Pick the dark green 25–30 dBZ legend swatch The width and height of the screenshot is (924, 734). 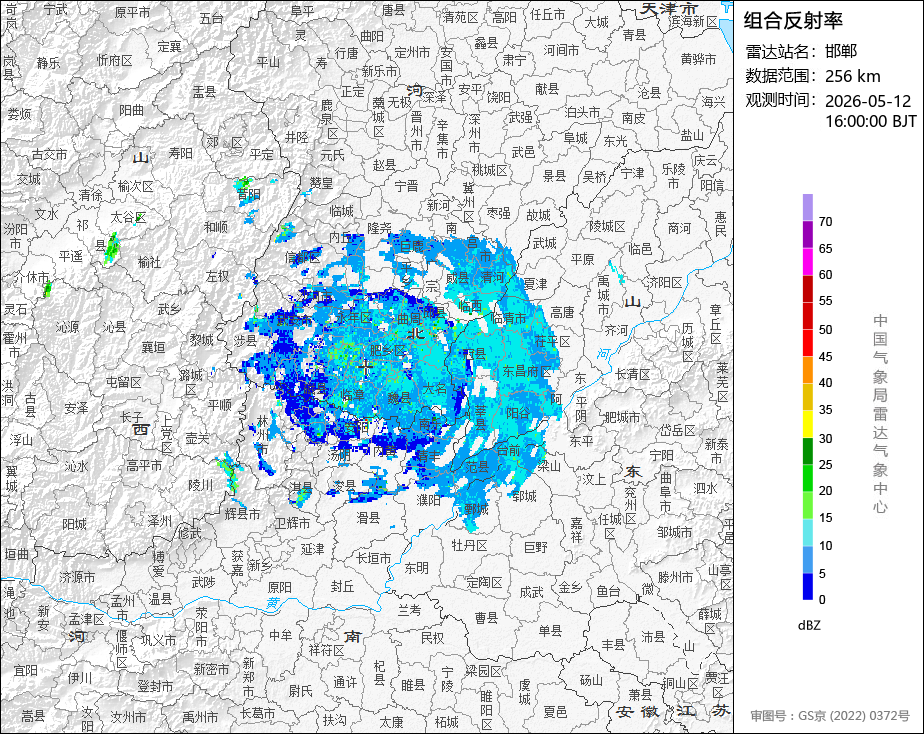pyautogui.click(x=807, y=451)
